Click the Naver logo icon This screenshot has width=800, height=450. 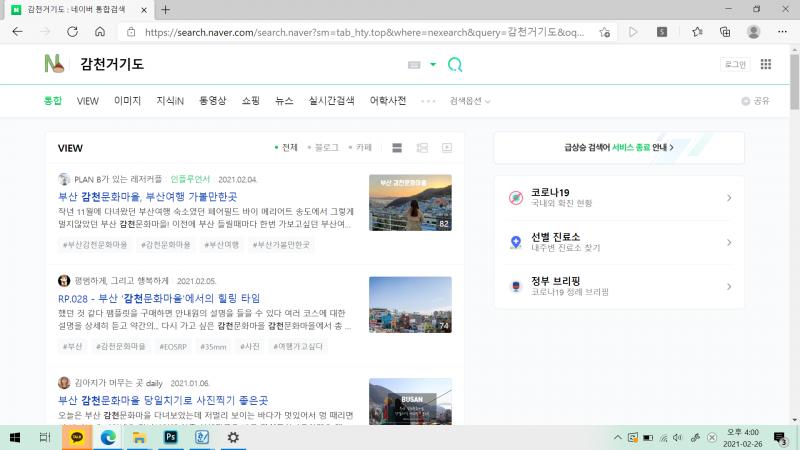click(x=54, y=64)
